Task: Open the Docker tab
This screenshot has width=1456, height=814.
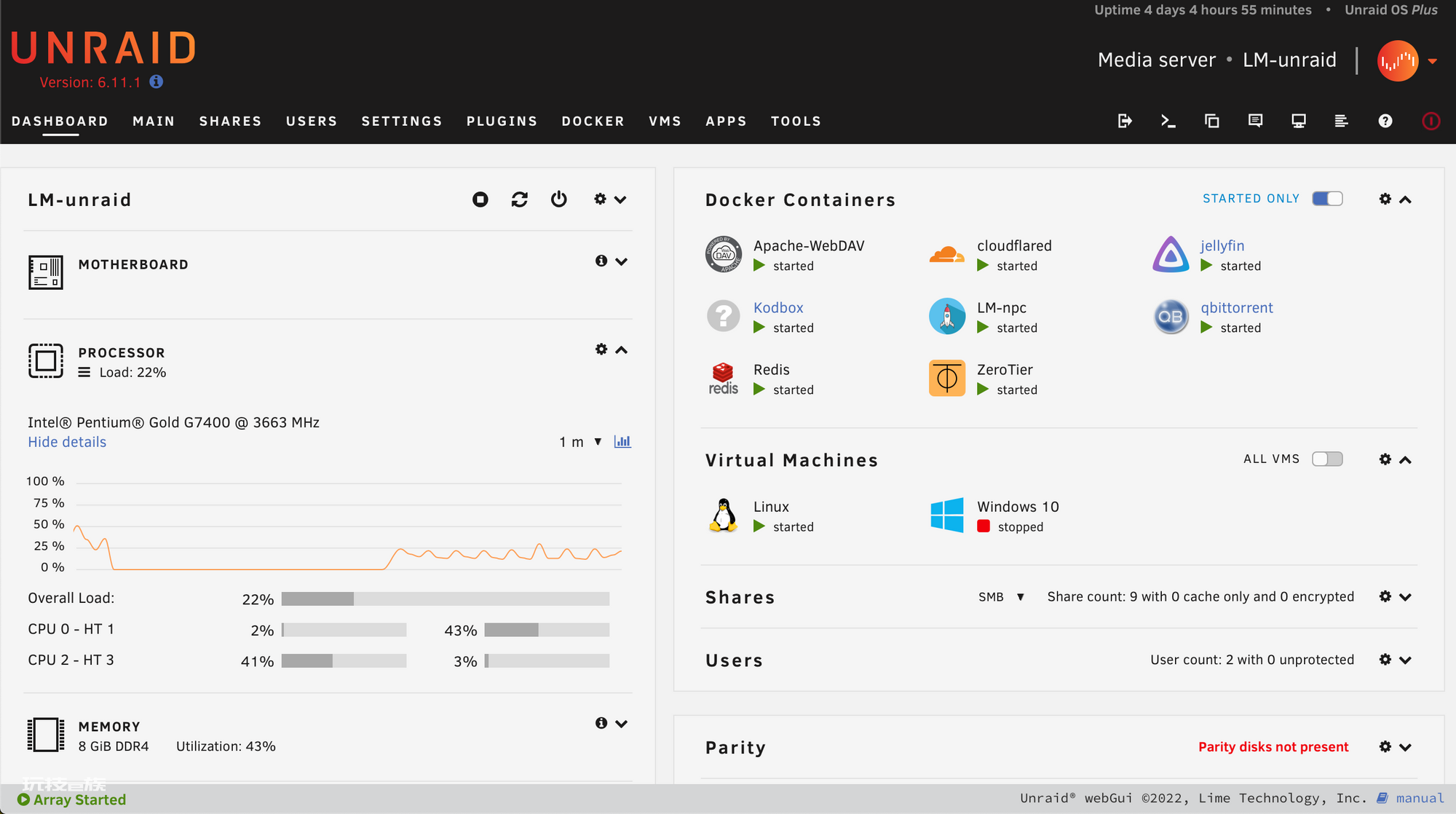Action: [x=593, y=121]
